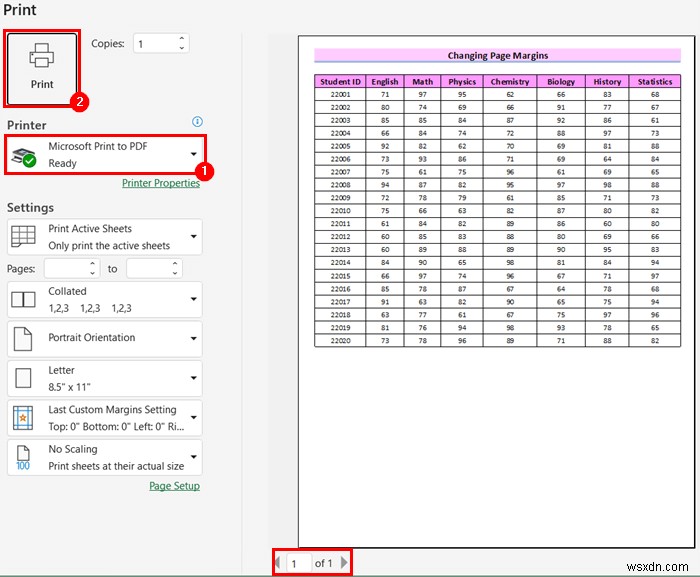Click the Letter paper size icon
This screenshot has width=700, height=577.
tap(23, 378)
